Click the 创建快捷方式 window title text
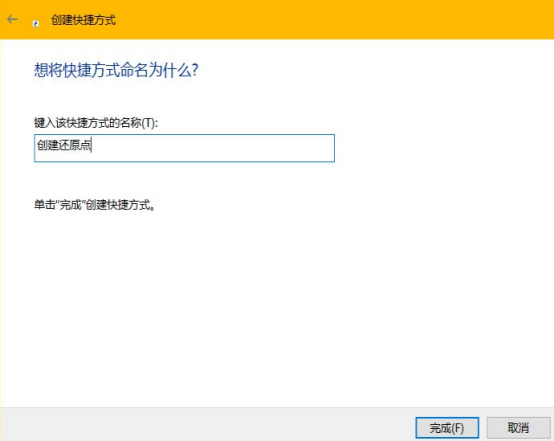The width and height of the screenshot is (554, 441). coord(83,20)
